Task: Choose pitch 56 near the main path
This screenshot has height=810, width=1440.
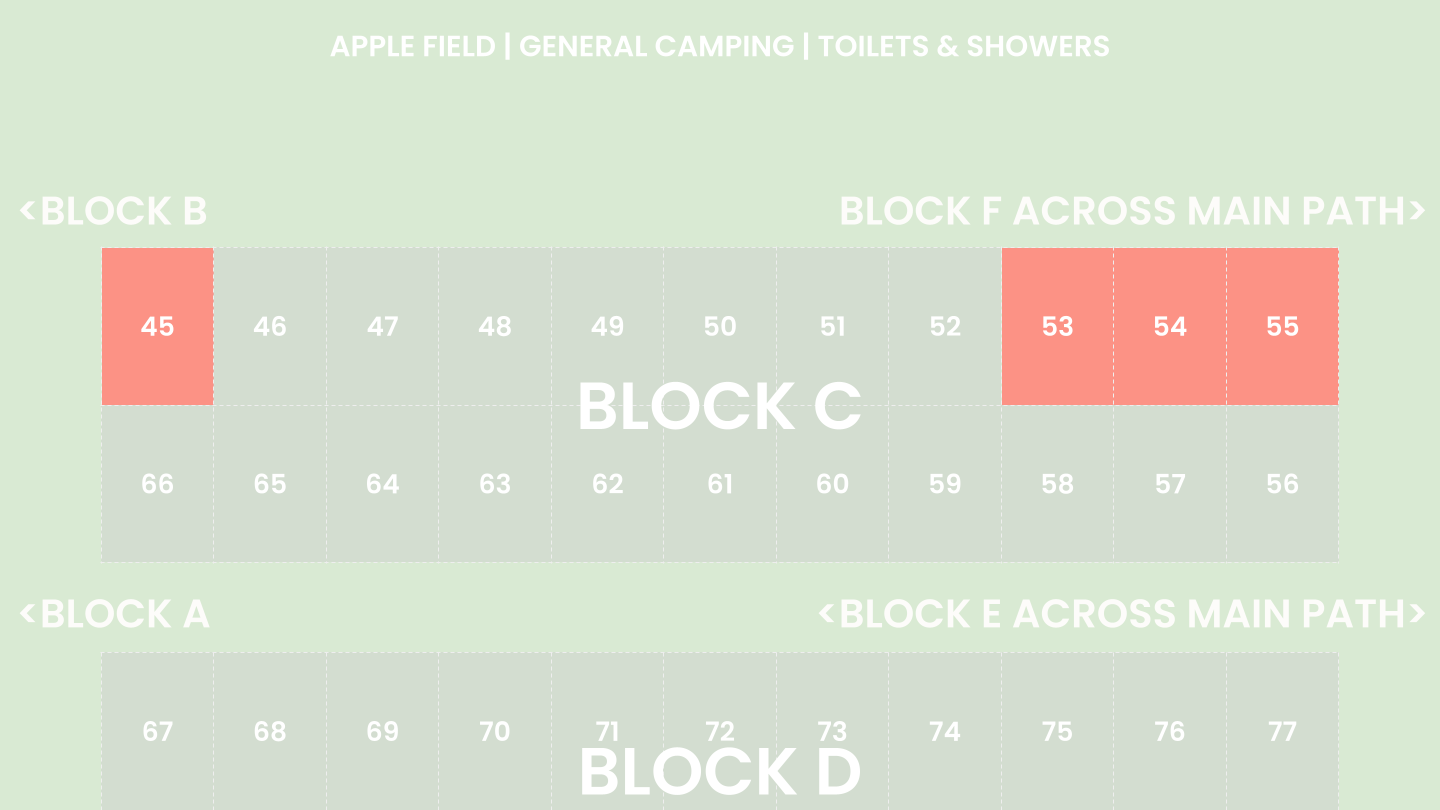Action: [x=1282, y=484]
